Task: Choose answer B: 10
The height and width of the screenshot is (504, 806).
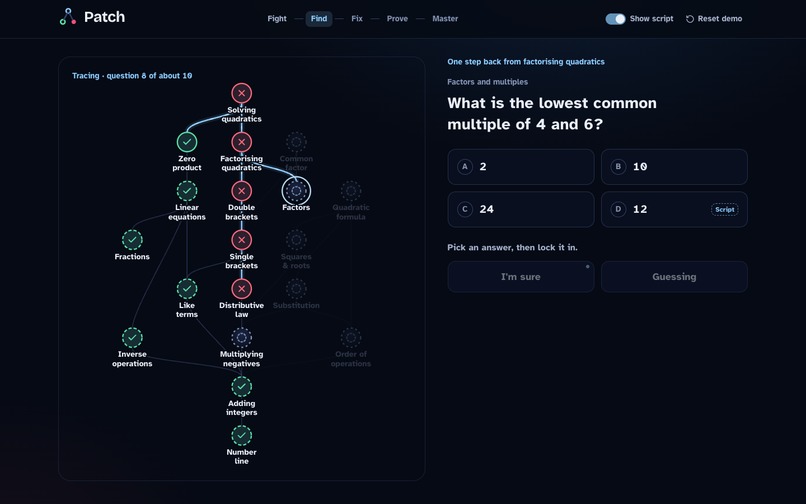Action: [674, 167]
